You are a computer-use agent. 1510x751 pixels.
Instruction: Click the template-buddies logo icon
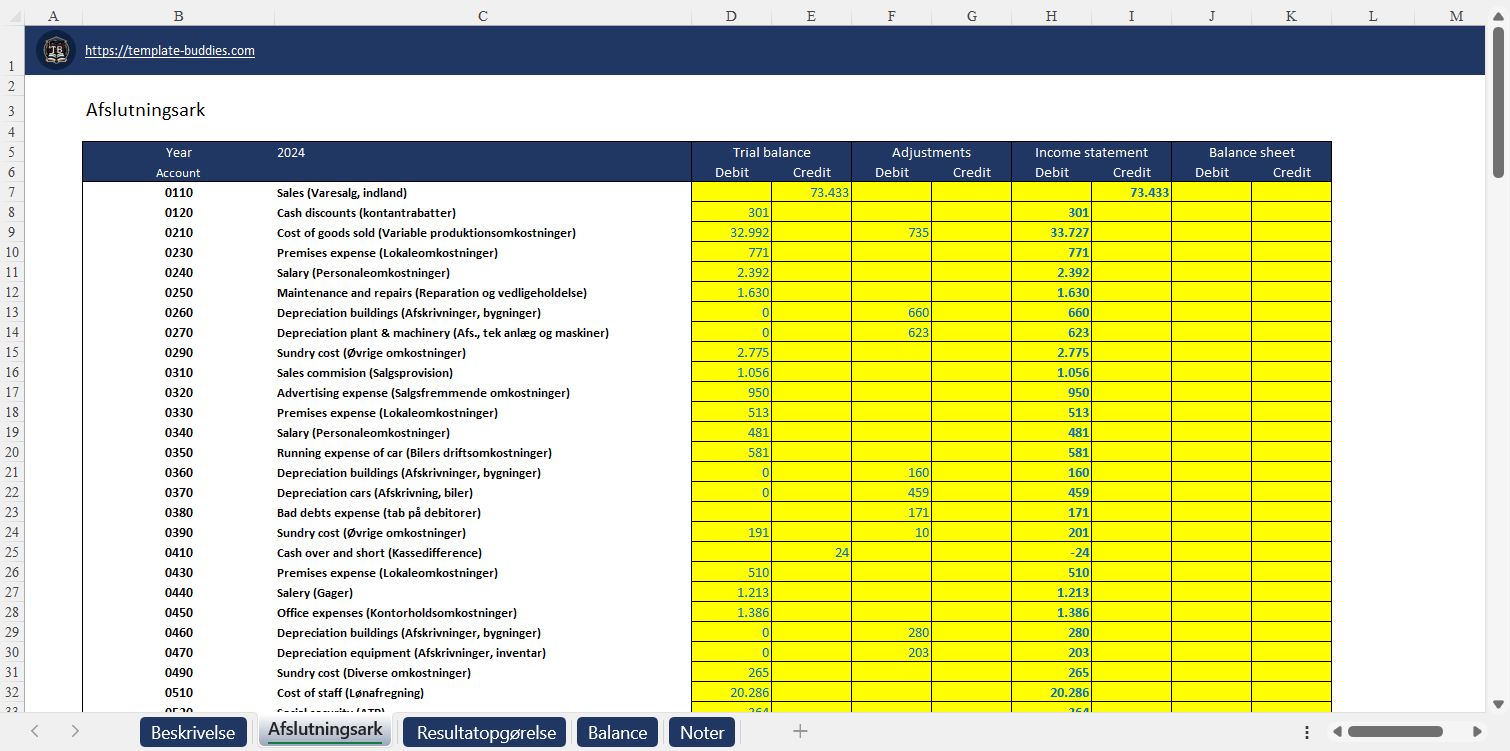(x=55, y=50)
